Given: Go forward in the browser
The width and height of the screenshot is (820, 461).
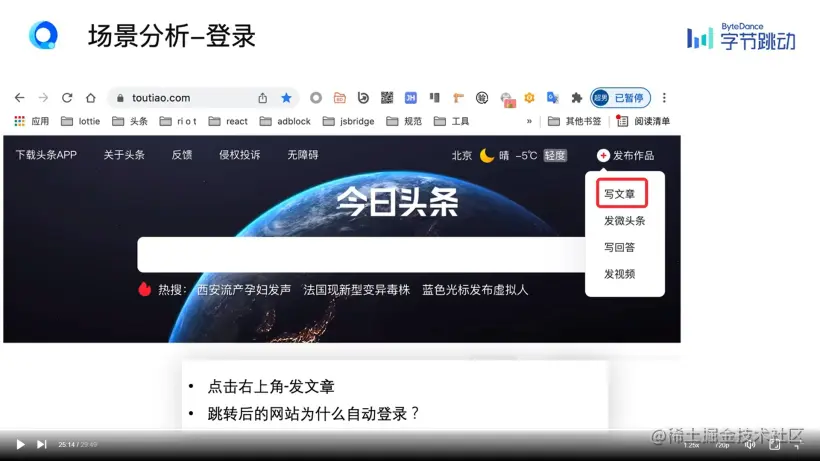Looking at the screenshot, I should pyautogui.click(x=43, y=98).
